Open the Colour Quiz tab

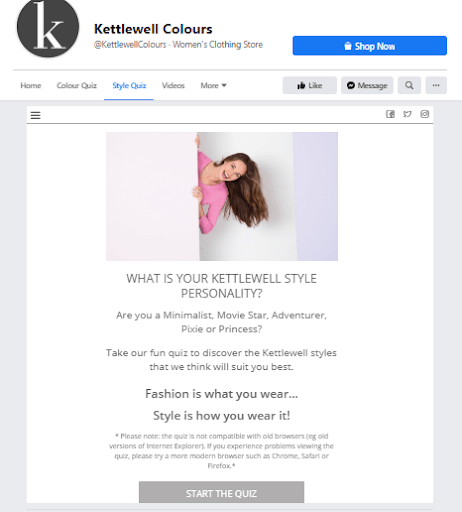77,86
